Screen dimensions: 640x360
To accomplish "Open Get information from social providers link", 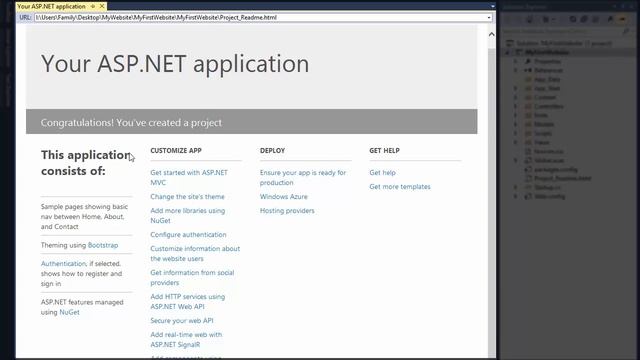I will 192,278.
